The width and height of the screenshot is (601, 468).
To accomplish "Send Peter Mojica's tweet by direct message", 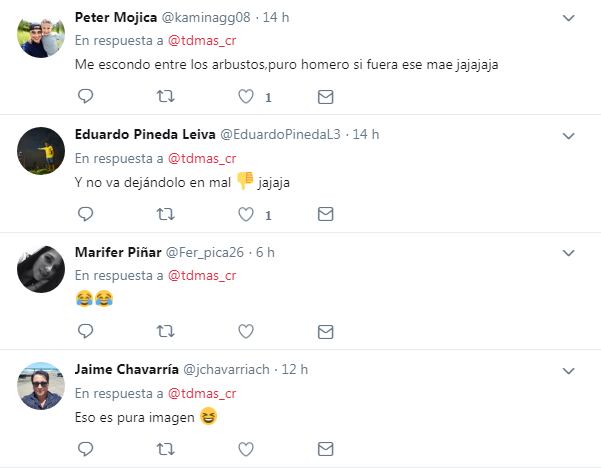I will pyautogui.click(x=325, y=97).
